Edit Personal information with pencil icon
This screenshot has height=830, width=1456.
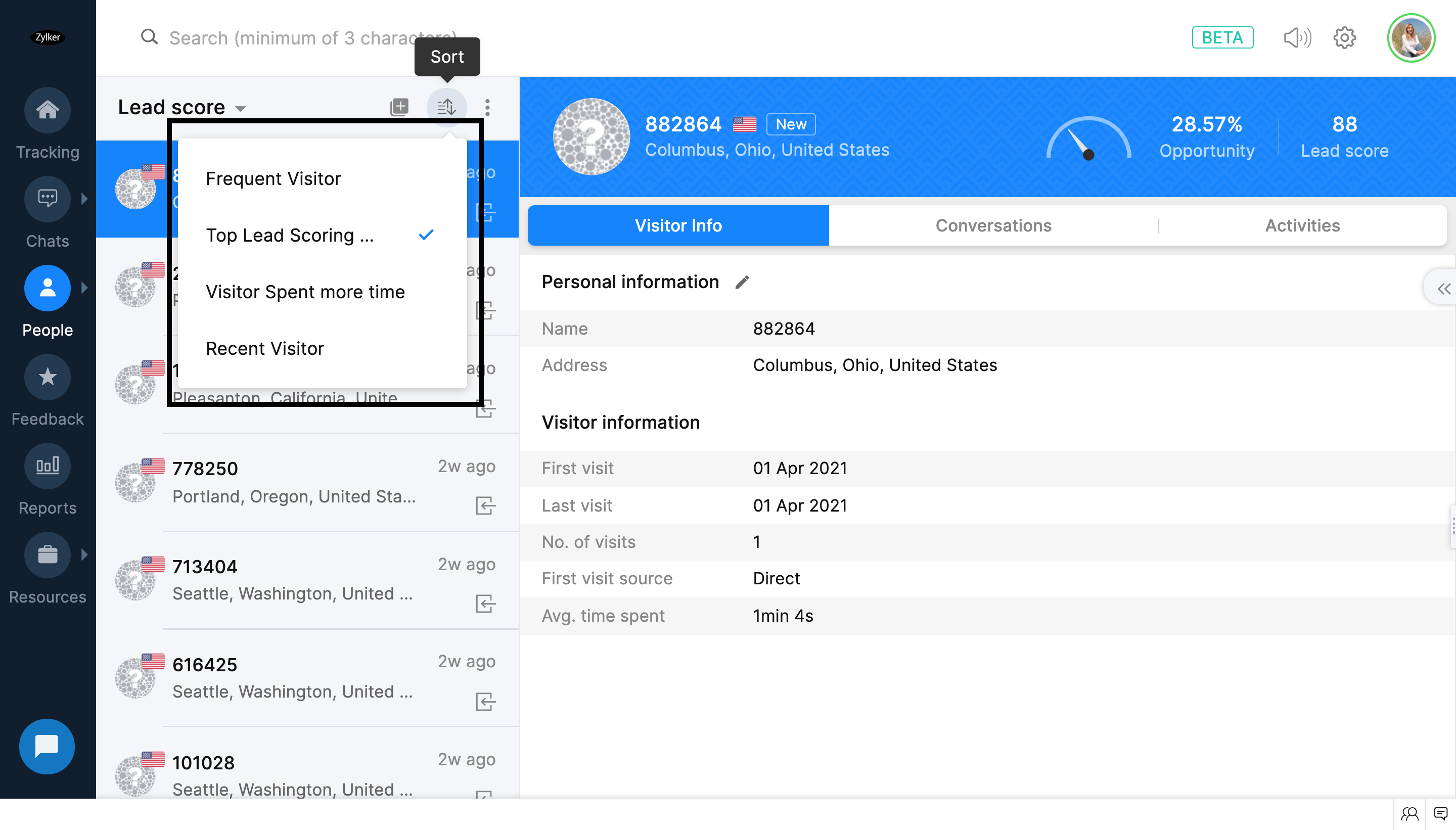click(x=742, y=282)
